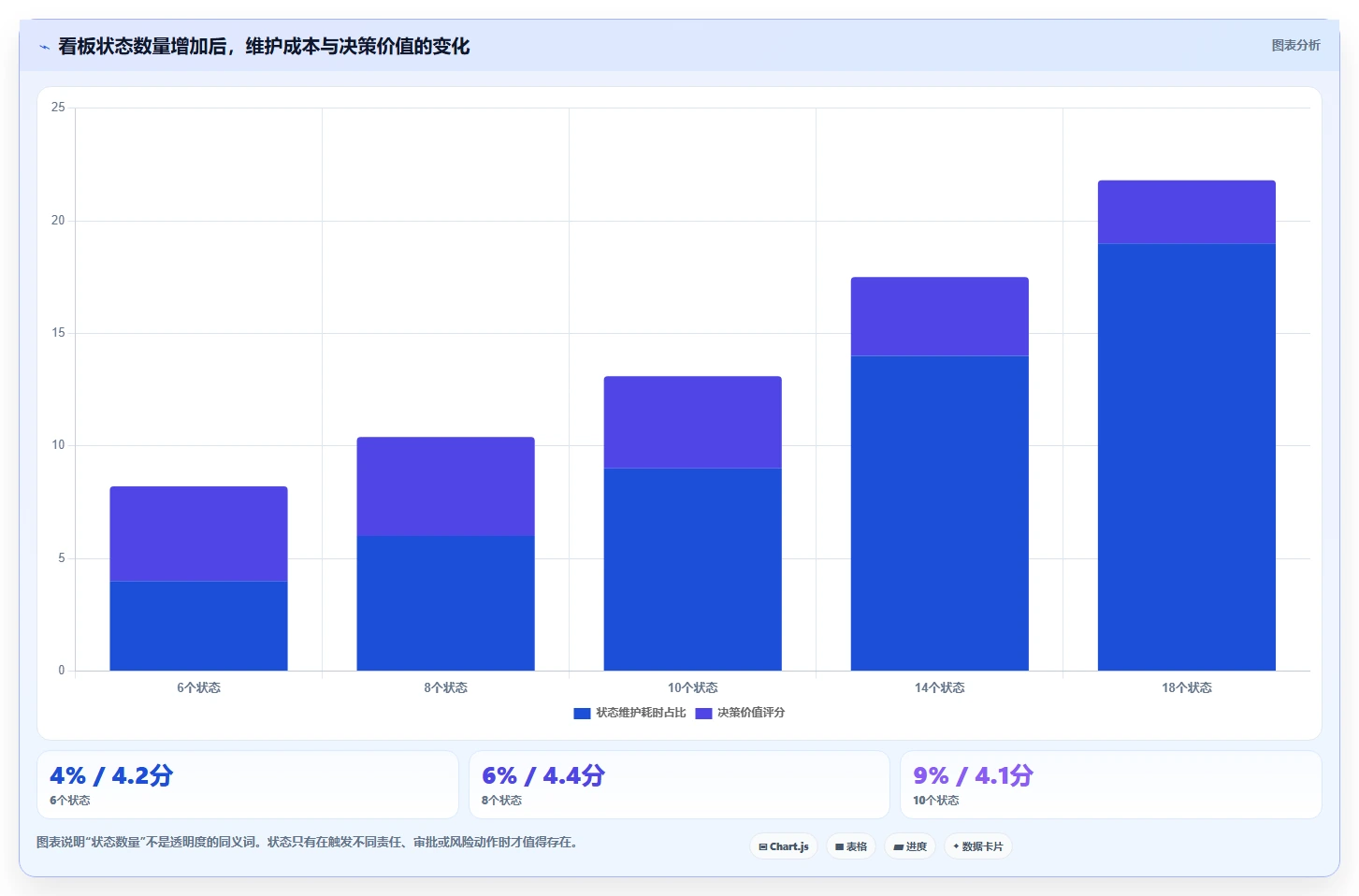Select the 进度 tag chip
The width and height of the screenshot is (1359, 896).
click(910, 846)
